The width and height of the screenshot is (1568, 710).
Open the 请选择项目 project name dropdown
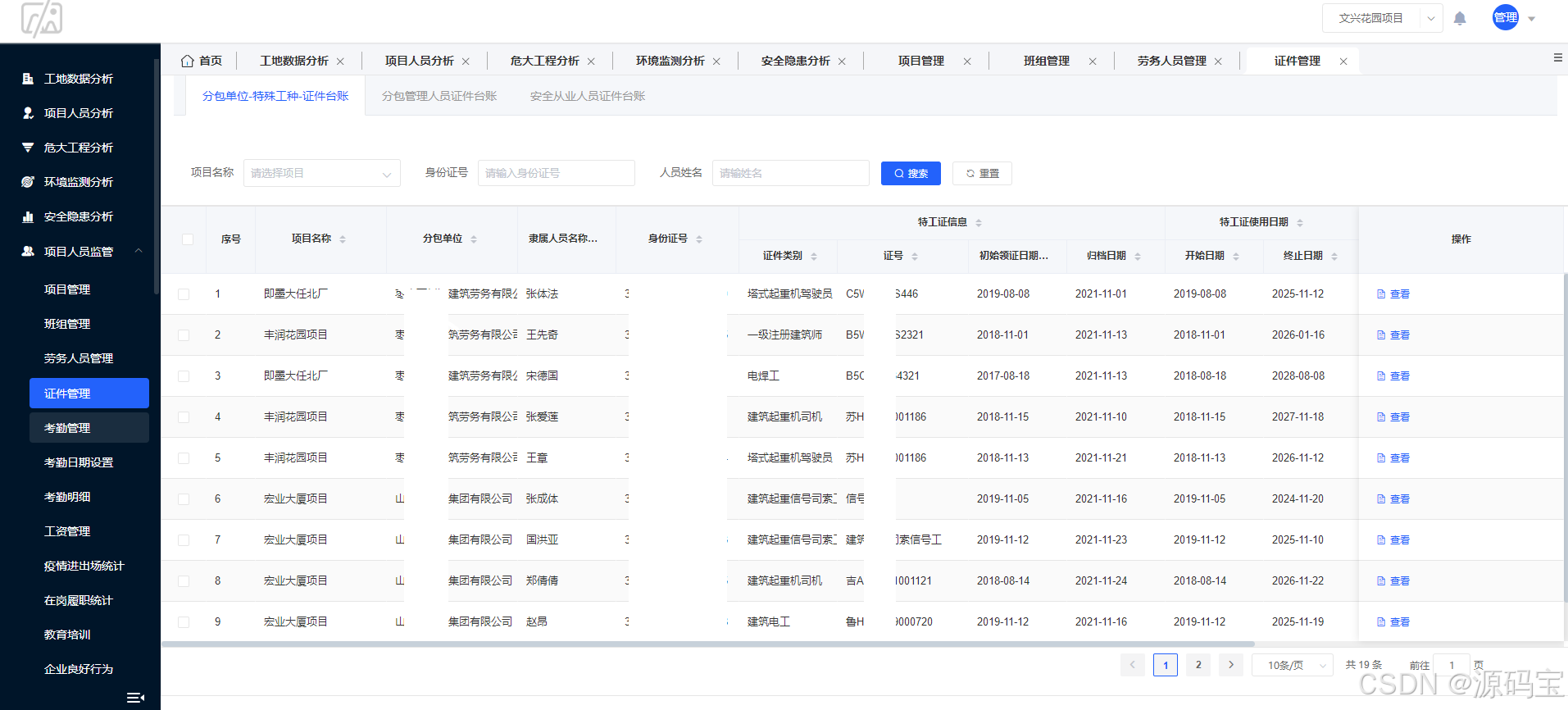(x=321, y=173)
